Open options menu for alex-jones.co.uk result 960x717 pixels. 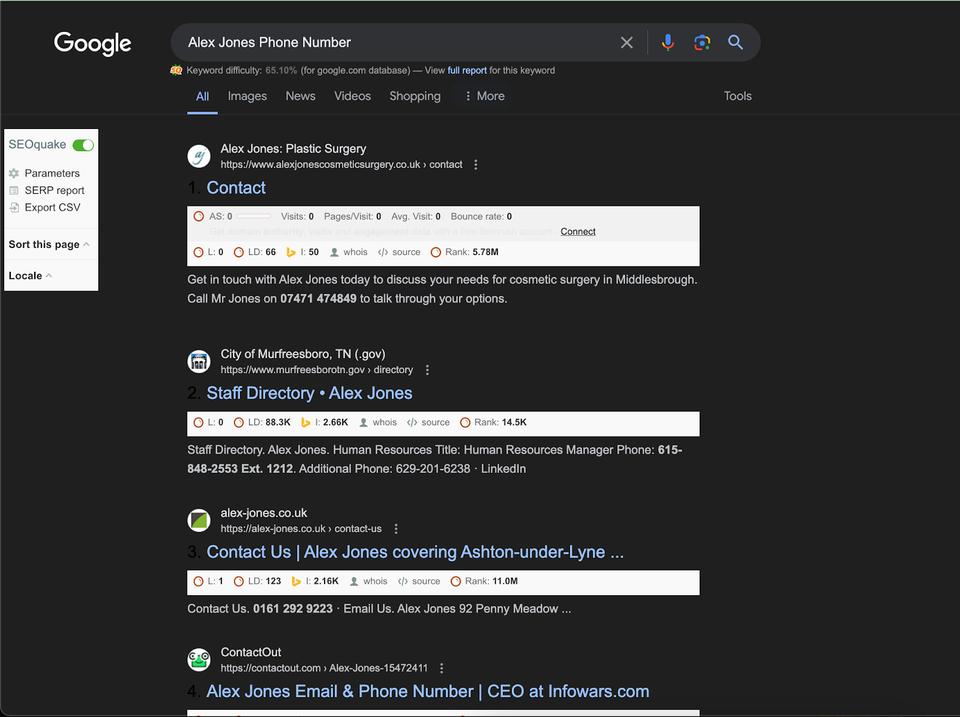point(396,528)
